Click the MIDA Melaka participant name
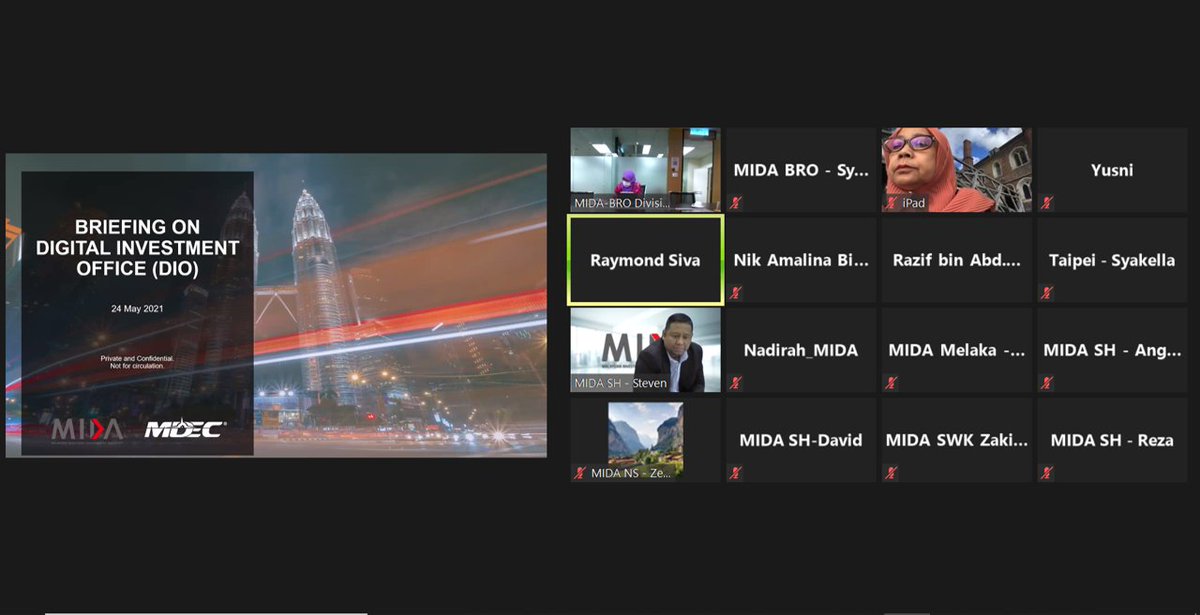The width and height of the screenshot is (1200, 615). pyautogui.click(x=957, y=350)
